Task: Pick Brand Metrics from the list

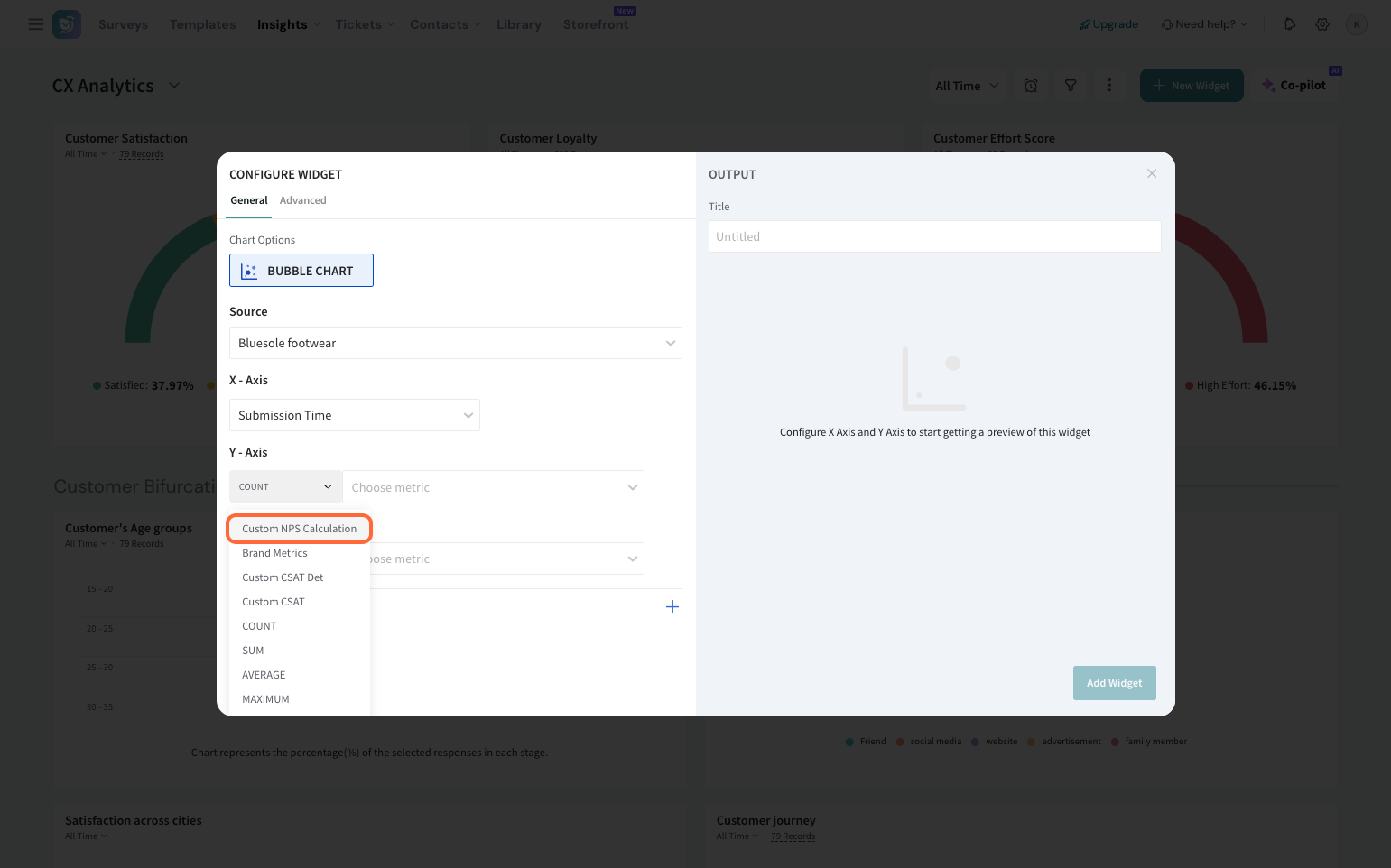Action: (x=274, y=553)
